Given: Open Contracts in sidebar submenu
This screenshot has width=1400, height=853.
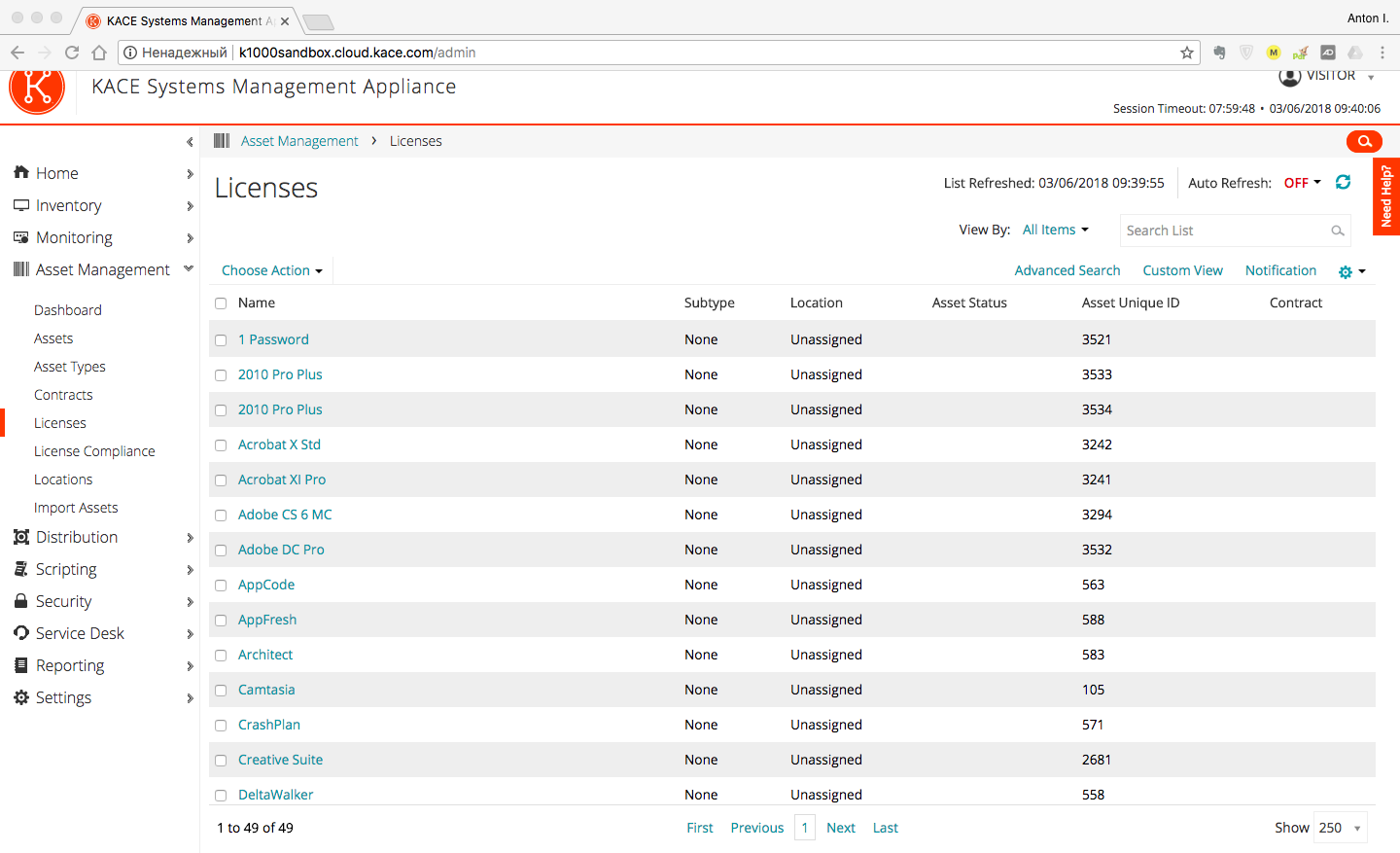Looking at the screenshot, I should [x=63, y=395].
